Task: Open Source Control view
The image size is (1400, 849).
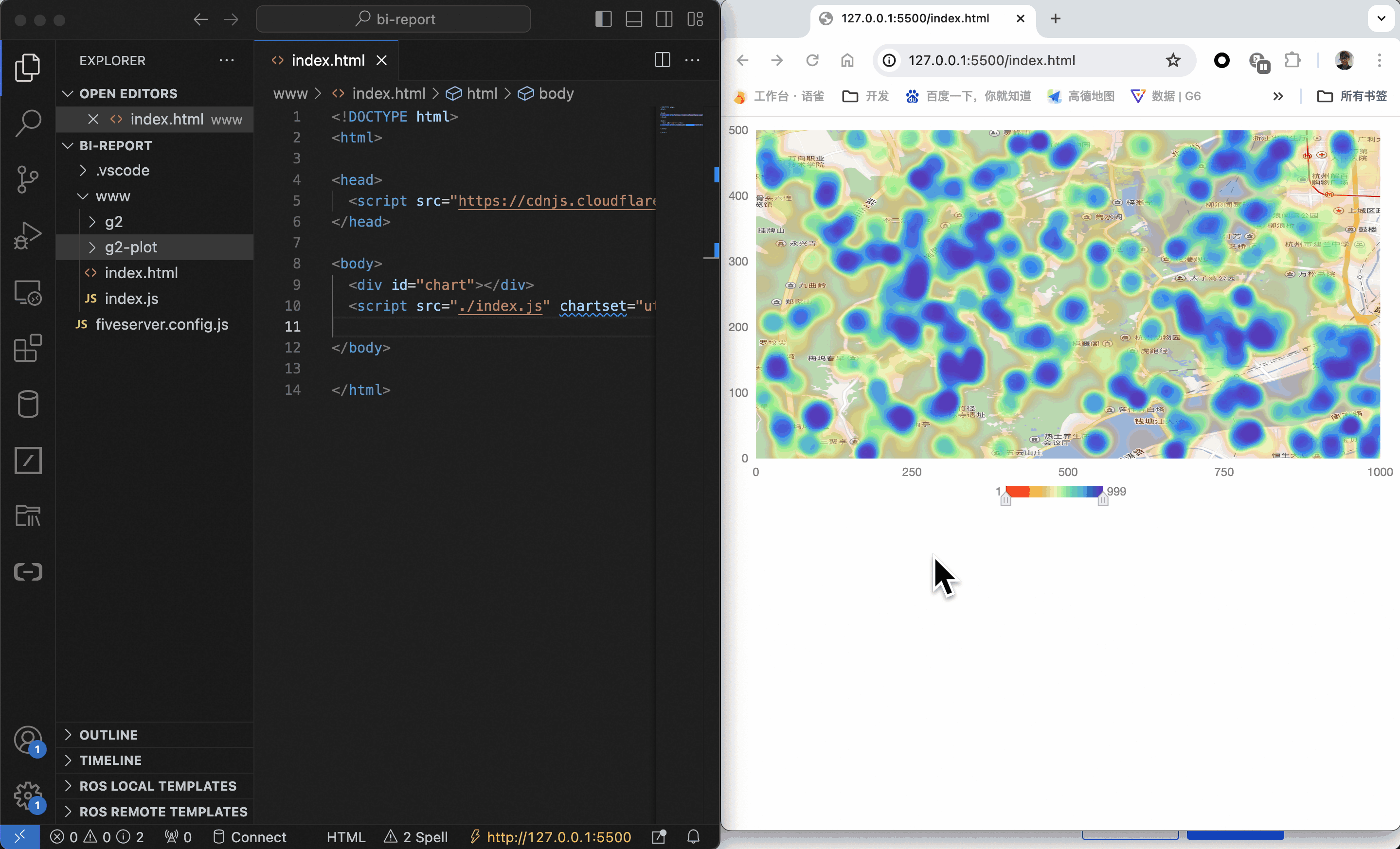Action: [27, 179]
